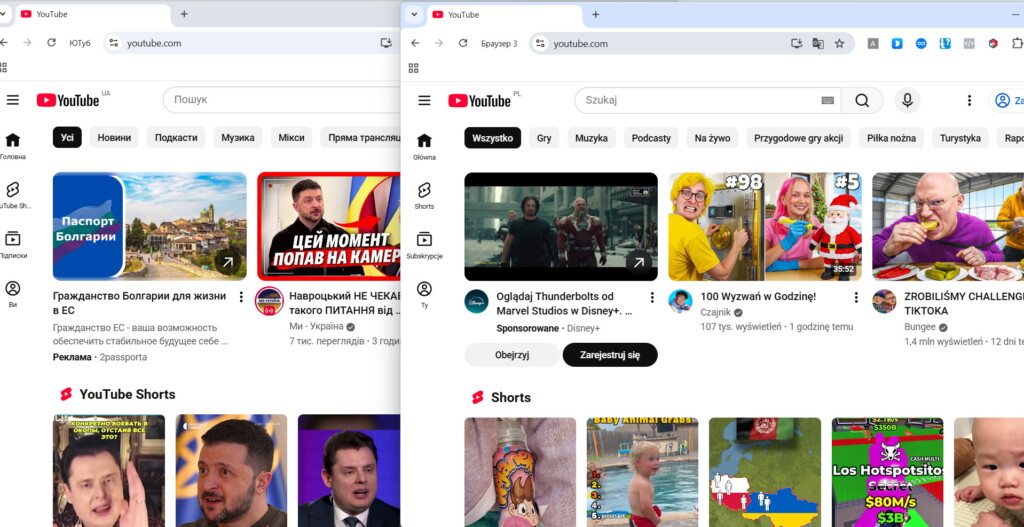Select the Przygodowe gry akcji chip

pos(798,138)
